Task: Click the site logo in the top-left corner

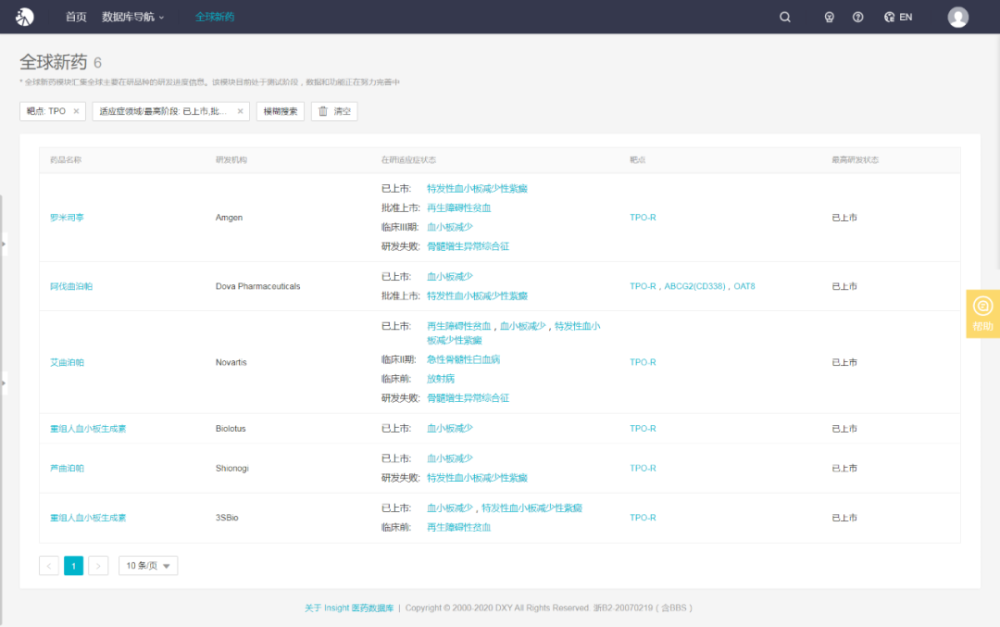Action: [25, 17]
